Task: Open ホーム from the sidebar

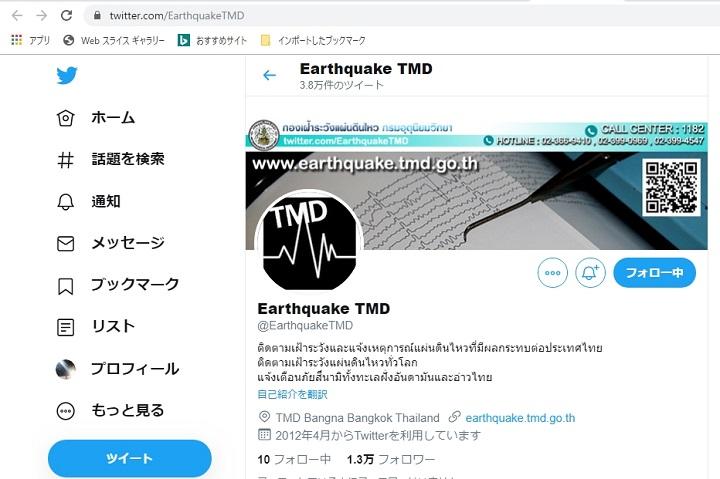Action: 96,118
